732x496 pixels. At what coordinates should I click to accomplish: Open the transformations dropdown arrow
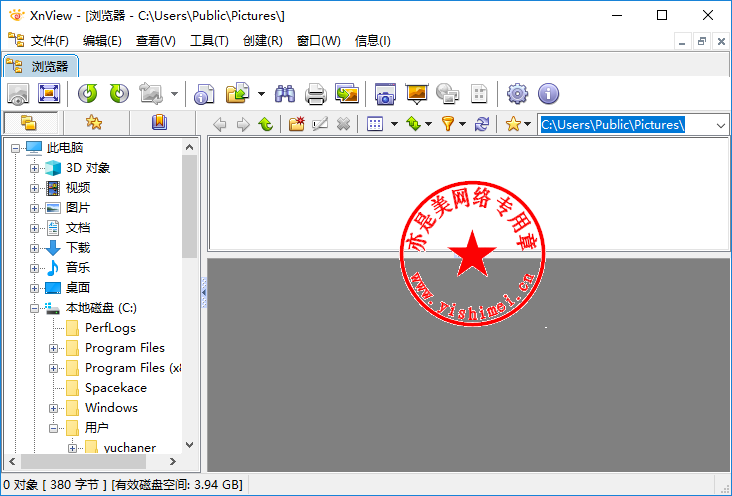click(174, 94)
